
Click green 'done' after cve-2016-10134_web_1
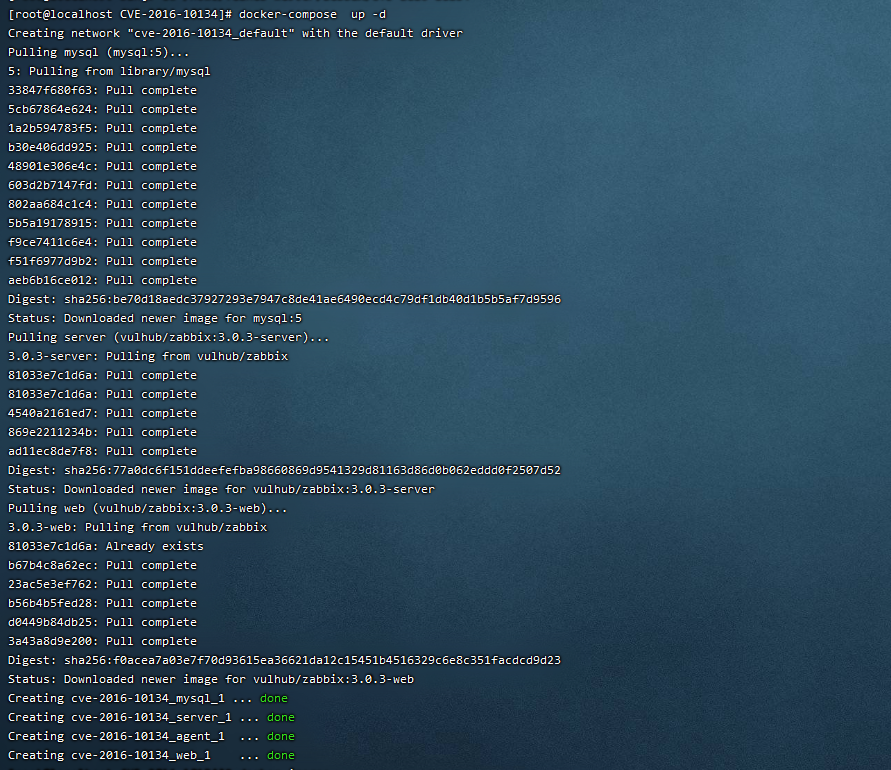(x=281, y=755)
